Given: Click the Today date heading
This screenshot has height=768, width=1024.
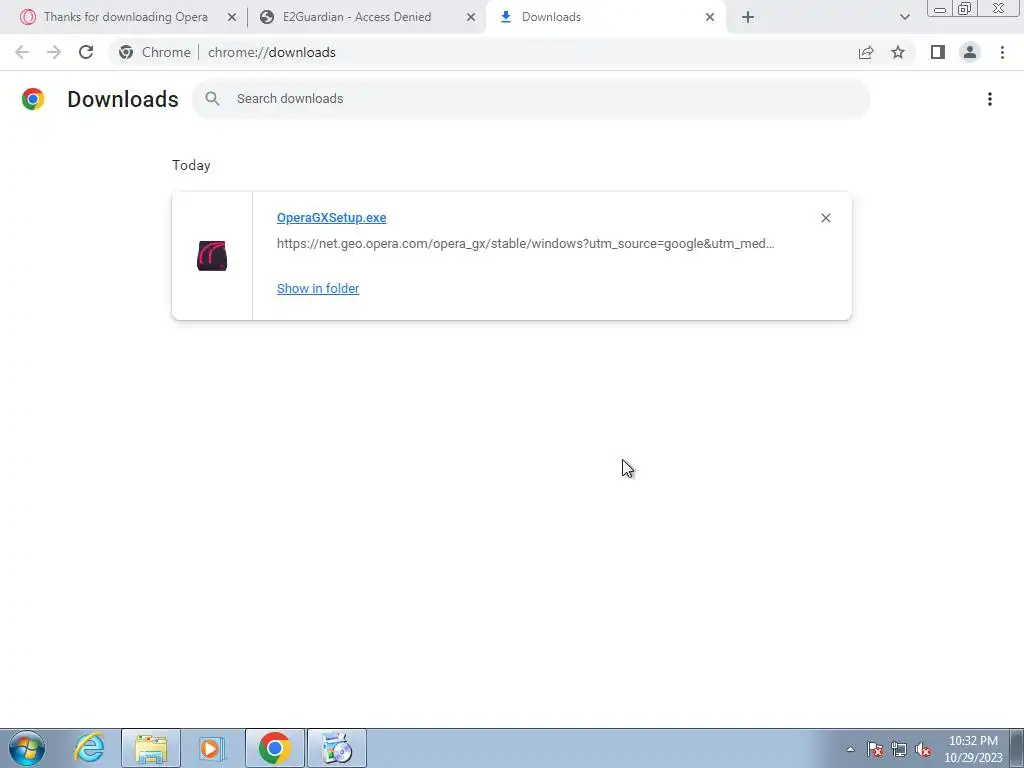Looking at the screenshot, I should pyautogui.click(x=191, y=165).
